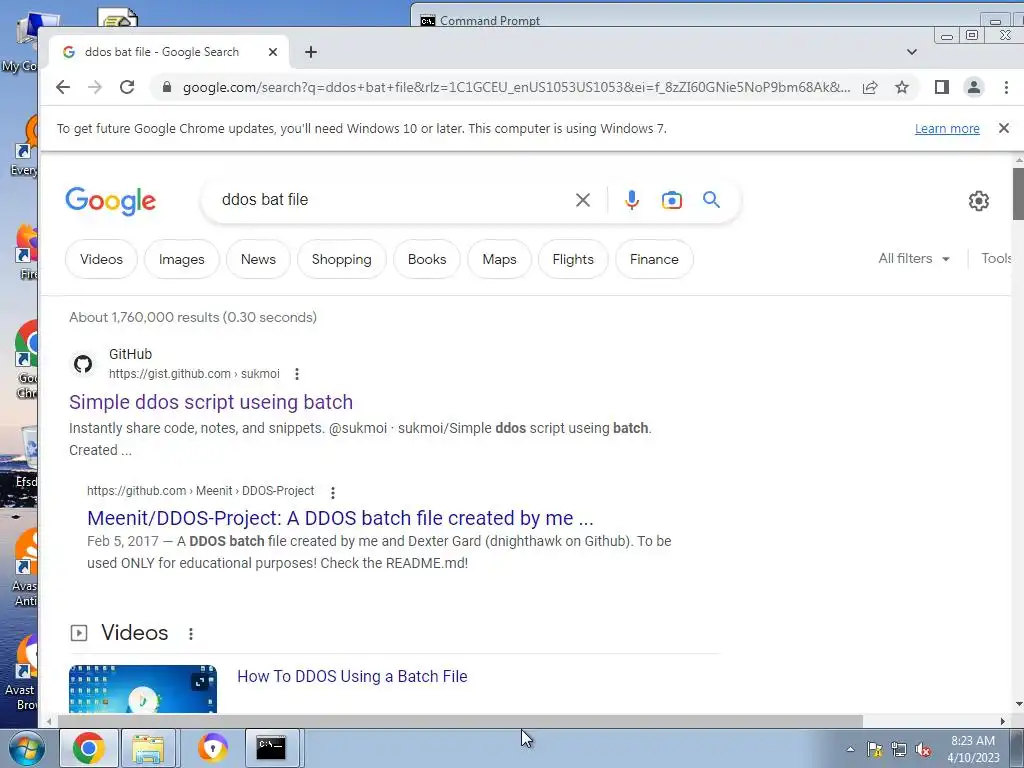Open Windows Explorer from taskbar
This screenshot has width=1024, height=768.
click(148, 748)
